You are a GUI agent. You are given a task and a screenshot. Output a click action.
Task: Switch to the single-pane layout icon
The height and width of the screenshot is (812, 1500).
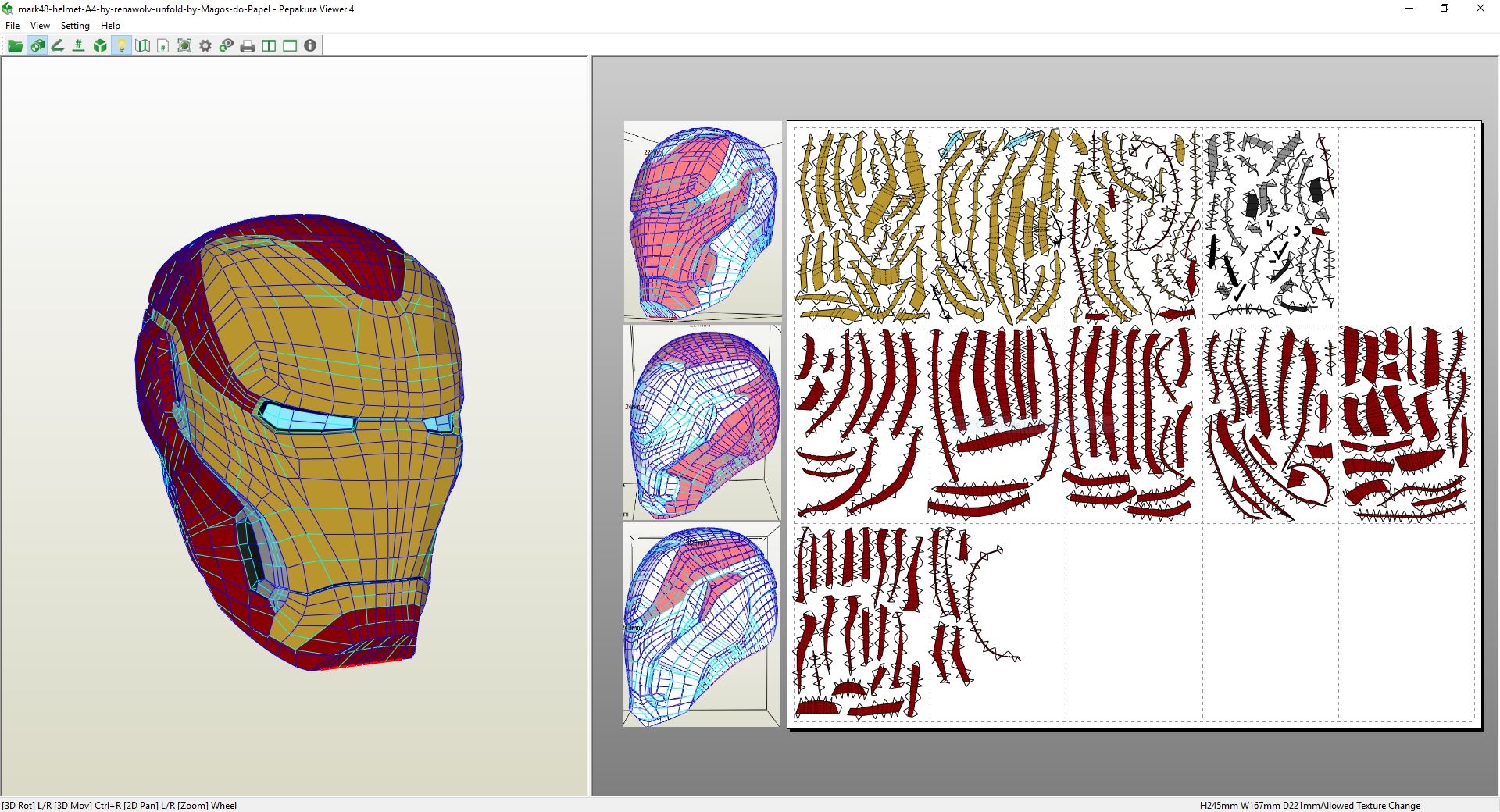pos(290,46)
